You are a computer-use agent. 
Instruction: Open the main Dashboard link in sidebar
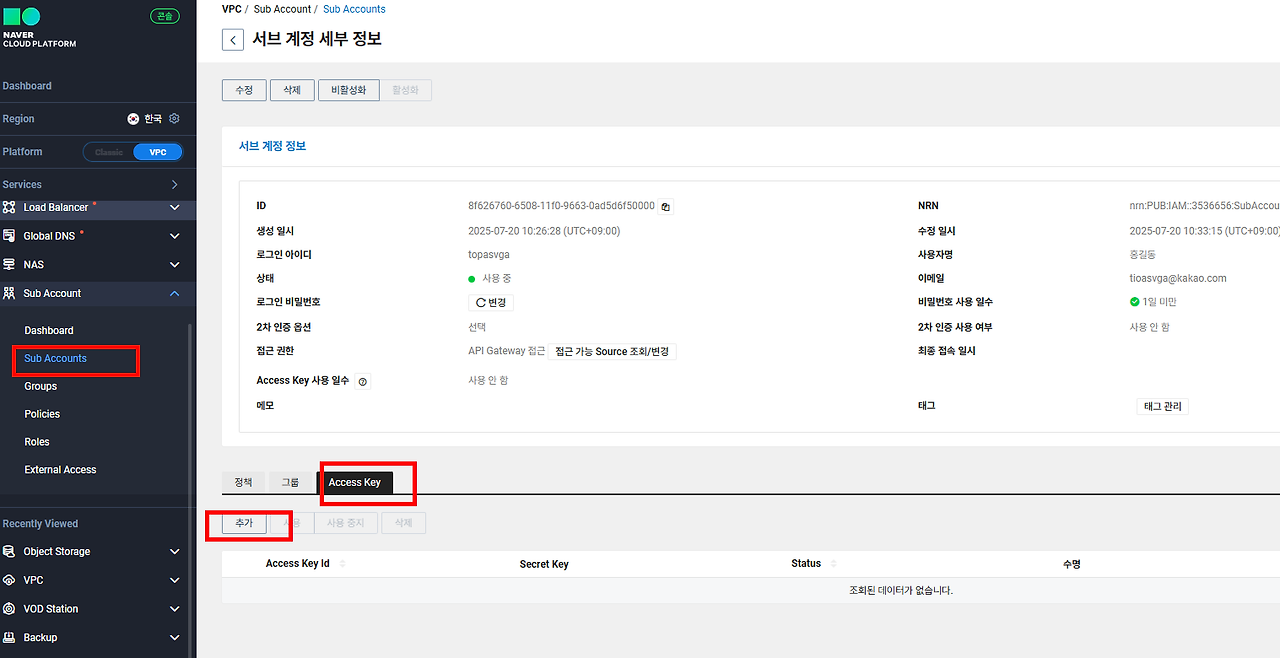pos(27,86)
